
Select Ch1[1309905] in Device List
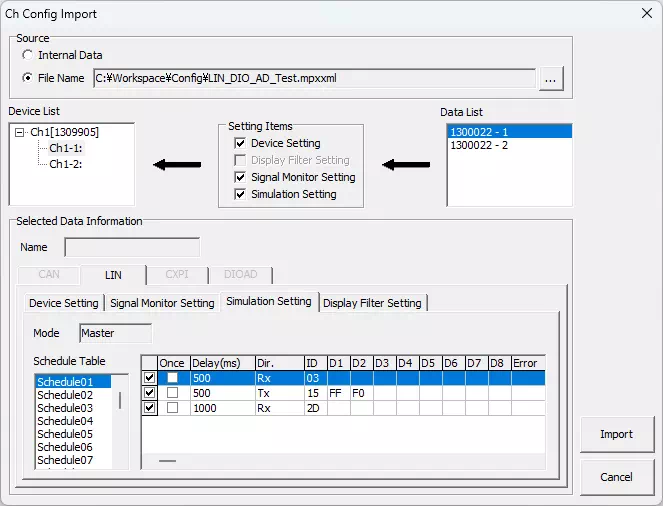(64, 132)
